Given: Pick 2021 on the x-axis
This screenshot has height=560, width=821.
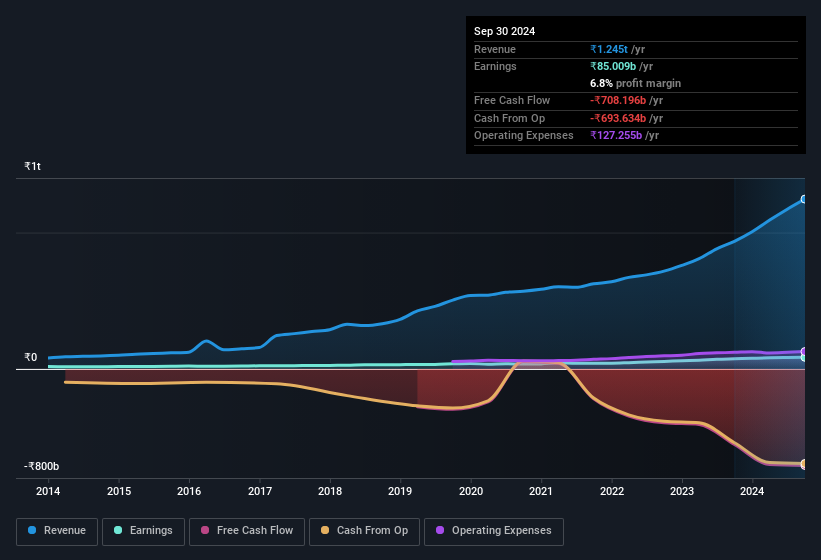Looking at the screenshot, I should pyautogui.click(x=541, y=491).
